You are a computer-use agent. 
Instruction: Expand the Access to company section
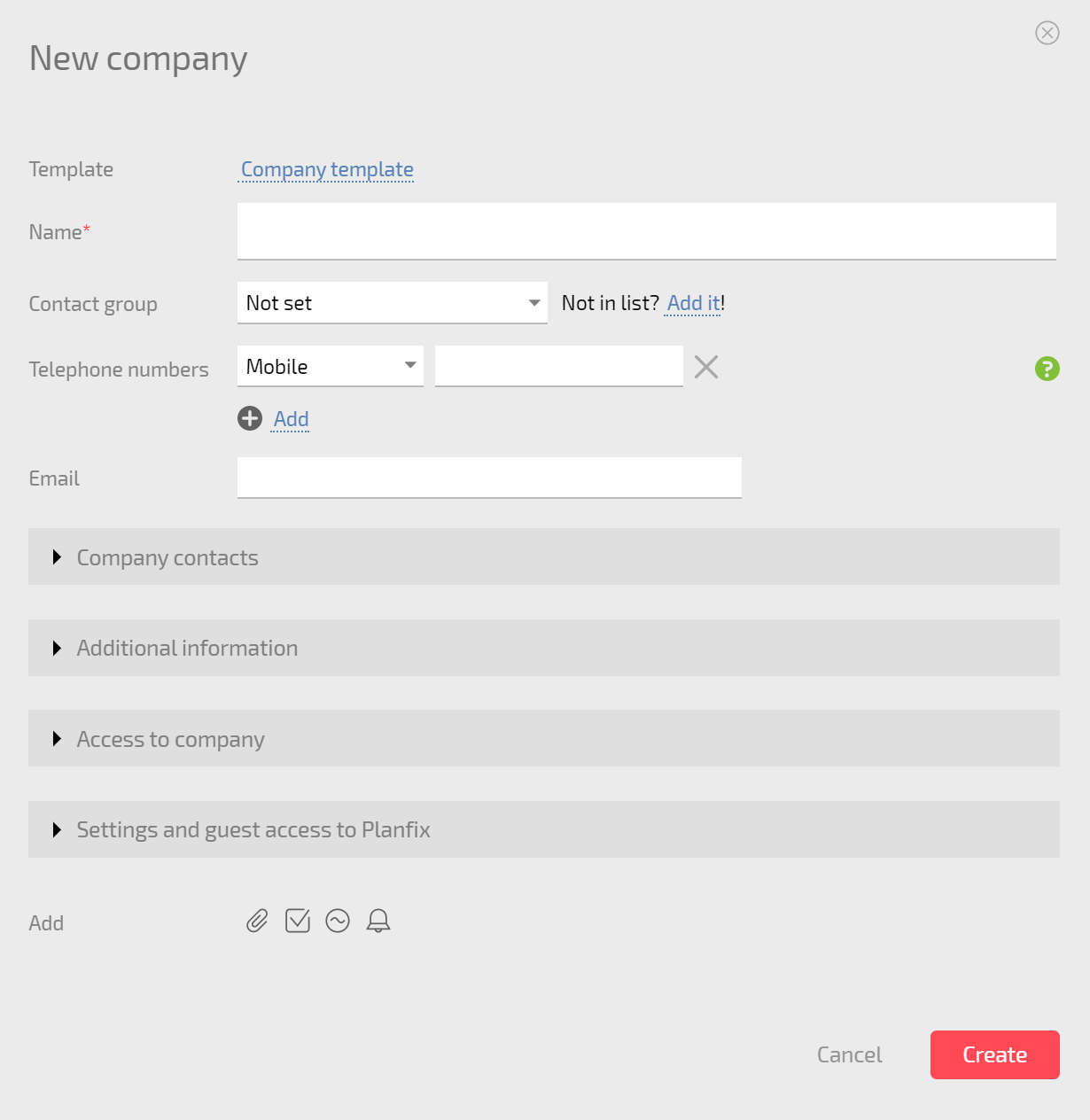pos(544,738)
